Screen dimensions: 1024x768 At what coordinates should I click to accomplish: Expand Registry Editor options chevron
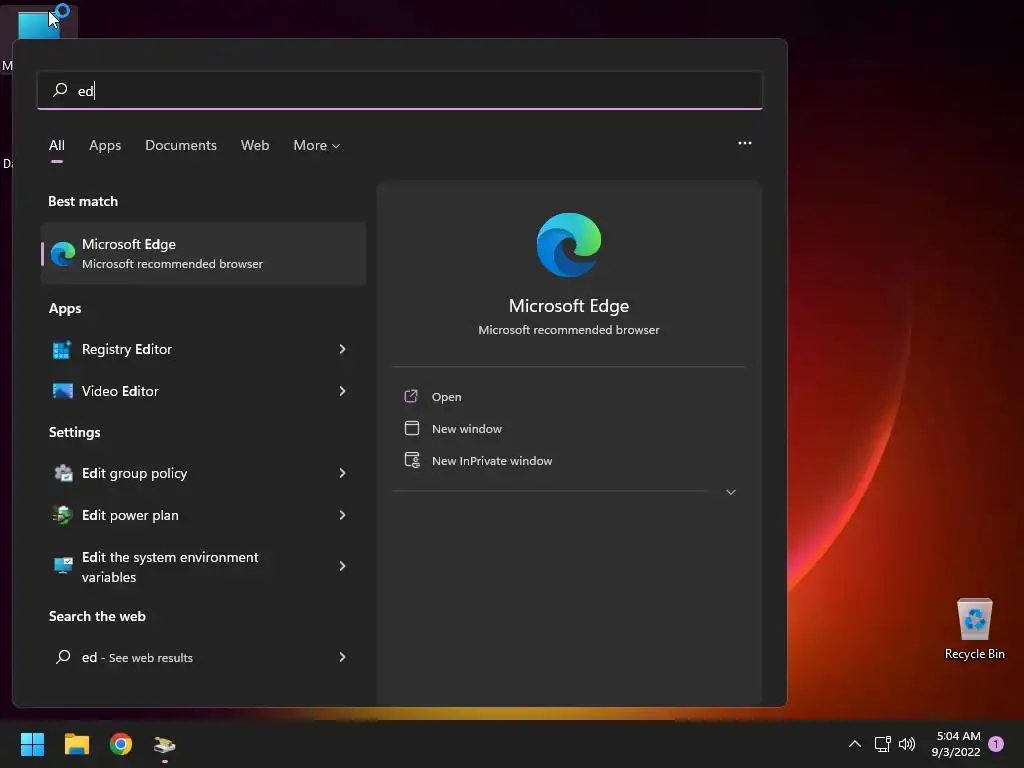point(342,349)
